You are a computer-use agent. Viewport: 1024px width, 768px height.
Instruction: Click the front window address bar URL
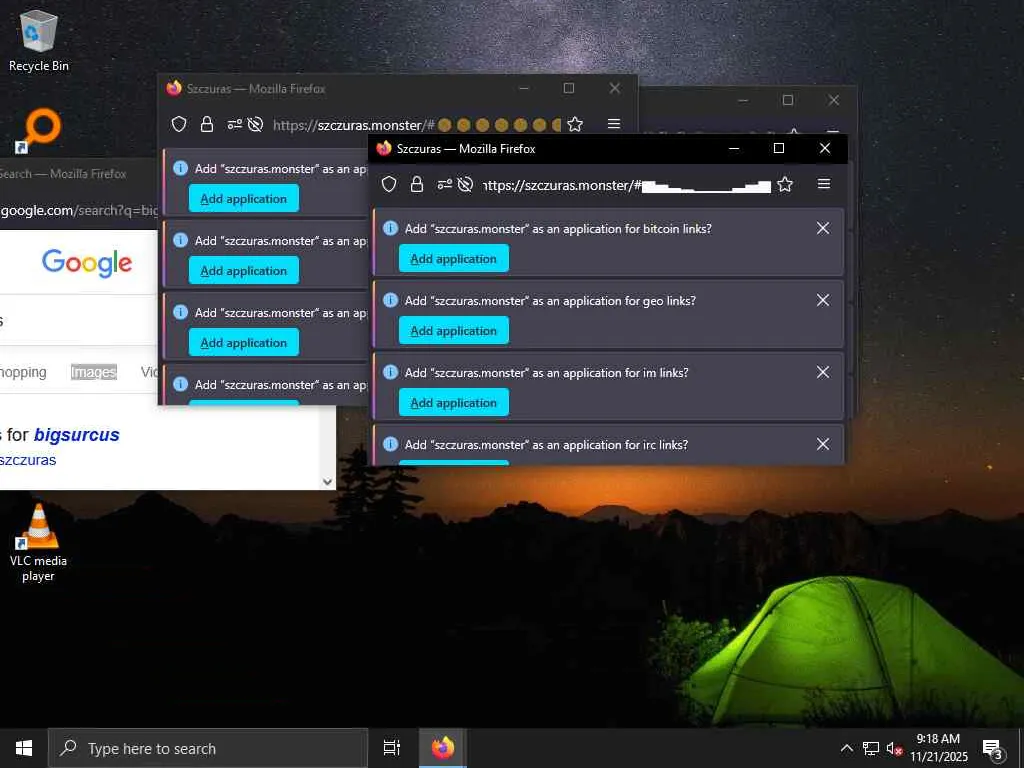(626, 185)
